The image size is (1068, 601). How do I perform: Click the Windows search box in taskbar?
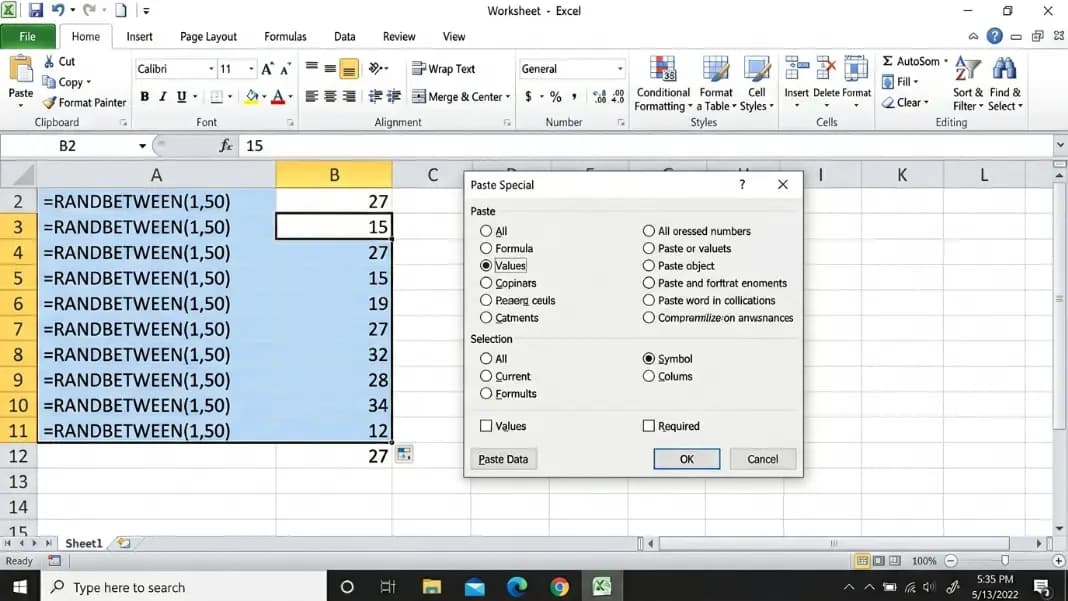184,587
